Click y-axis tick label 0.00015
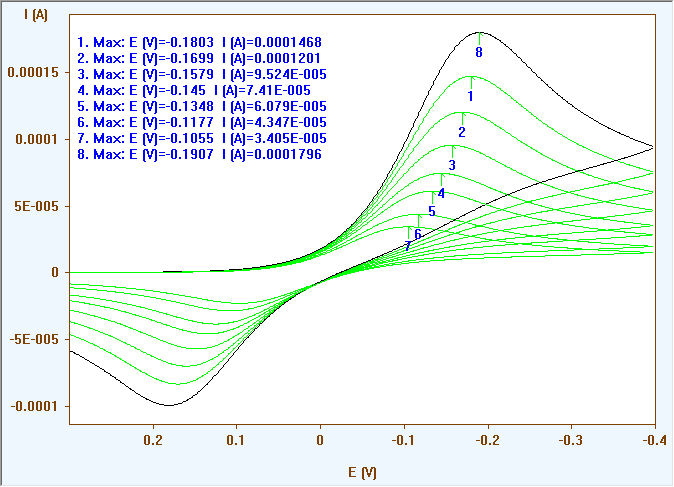Viewport: 674px width, 487px height. tap(33, 73)
